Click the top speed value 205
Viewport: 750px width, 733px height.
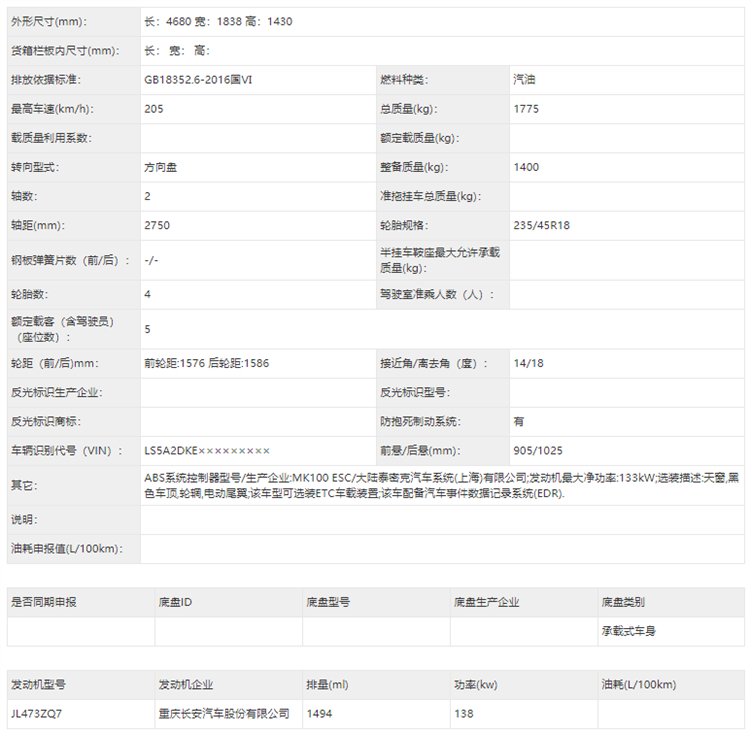point(154,109)
